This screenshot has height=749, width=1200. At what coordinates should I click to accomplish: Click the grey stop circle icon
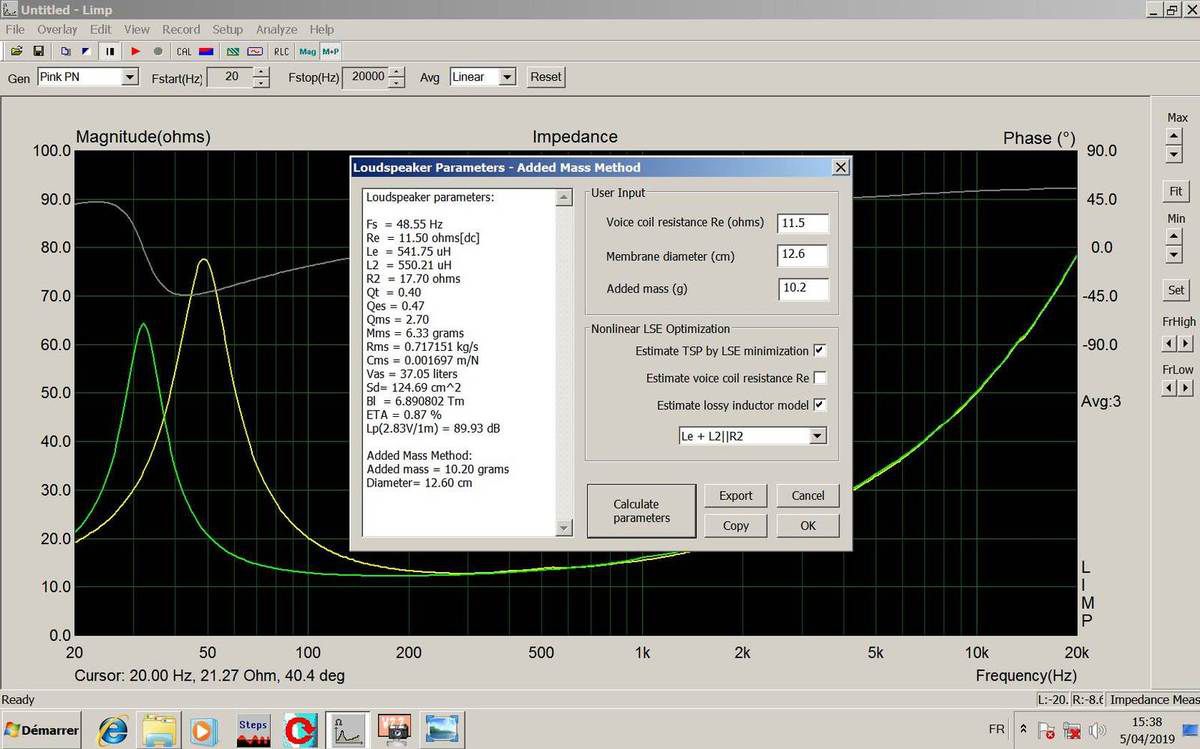click(158, 51)
